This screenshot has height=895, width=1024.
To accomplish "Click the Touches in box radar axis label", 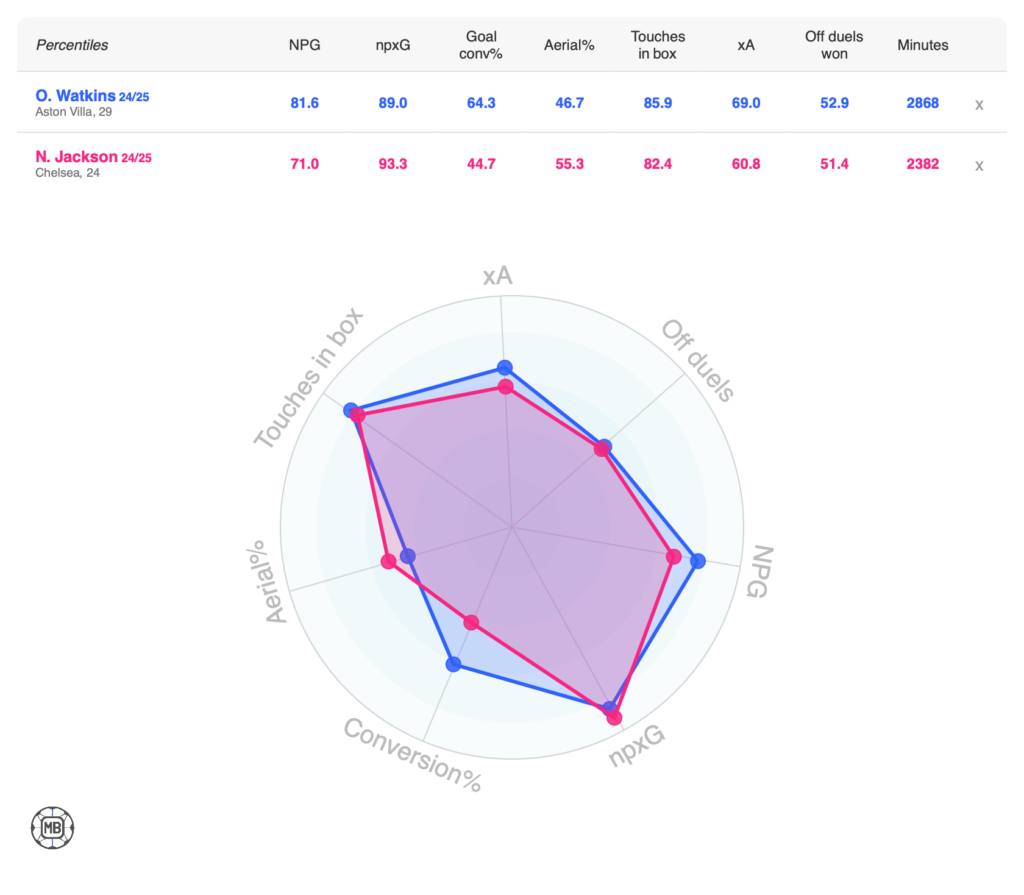I will (x=308, y=379).
